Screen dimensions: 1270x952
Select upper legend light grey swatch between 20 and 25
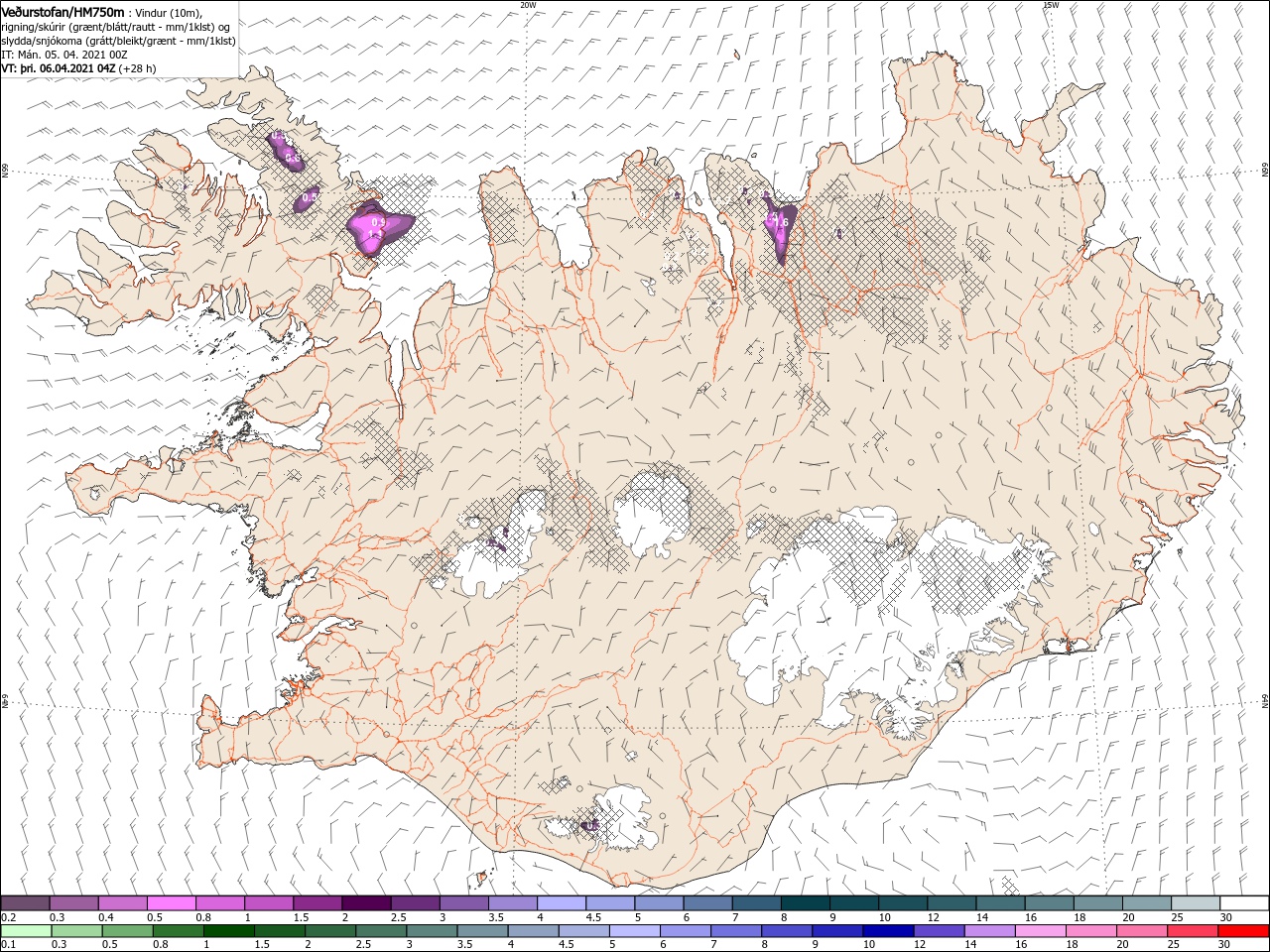coord(1146,902)
